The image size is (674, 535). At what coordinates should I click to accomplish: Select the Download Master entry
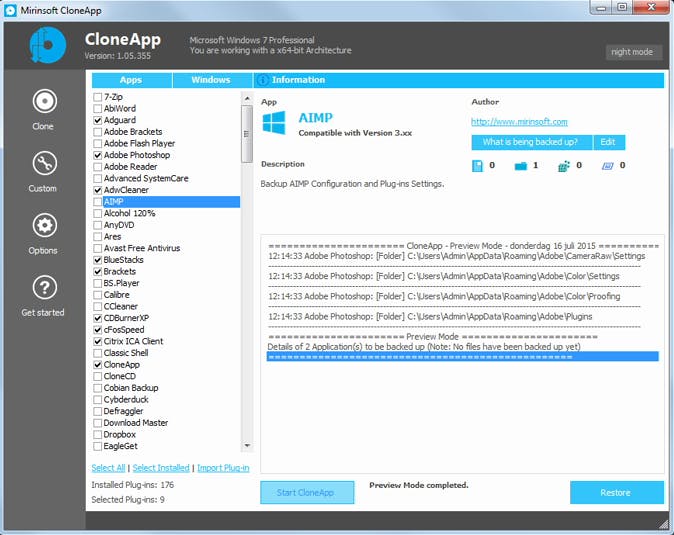136,423
